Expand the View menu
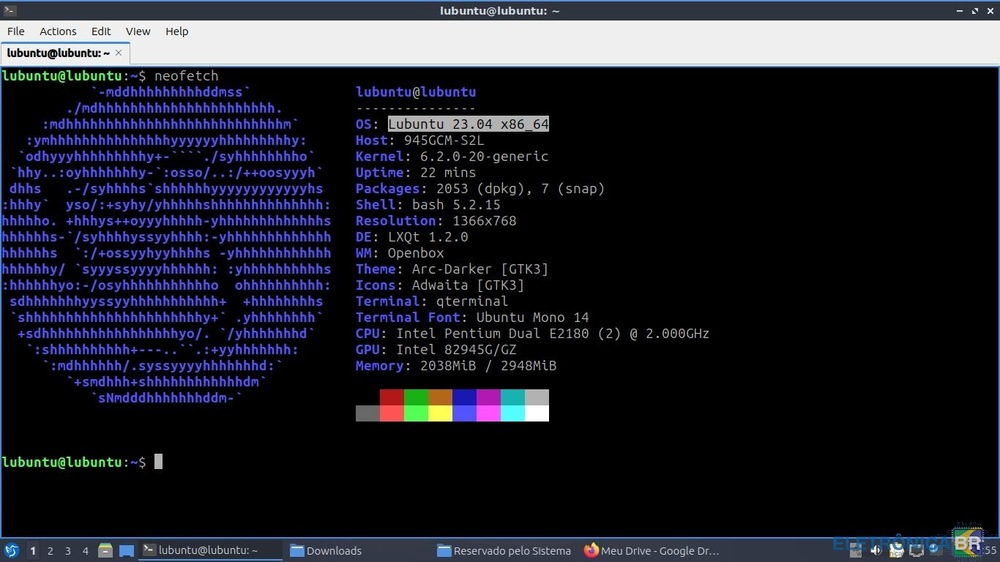Screen dimensions: 1000x562 [138, 31]
